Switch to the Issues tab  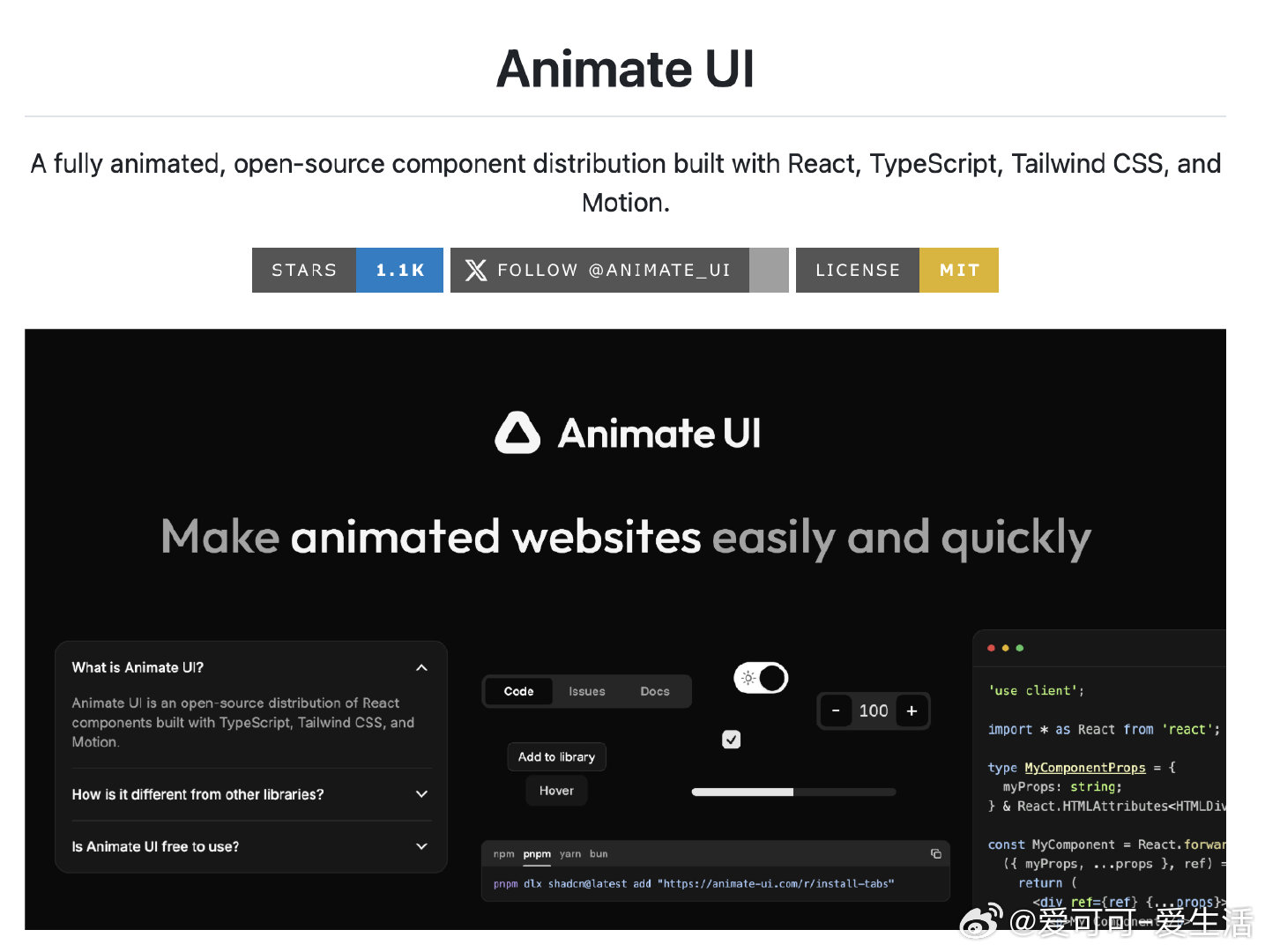[x=587, y=691]
